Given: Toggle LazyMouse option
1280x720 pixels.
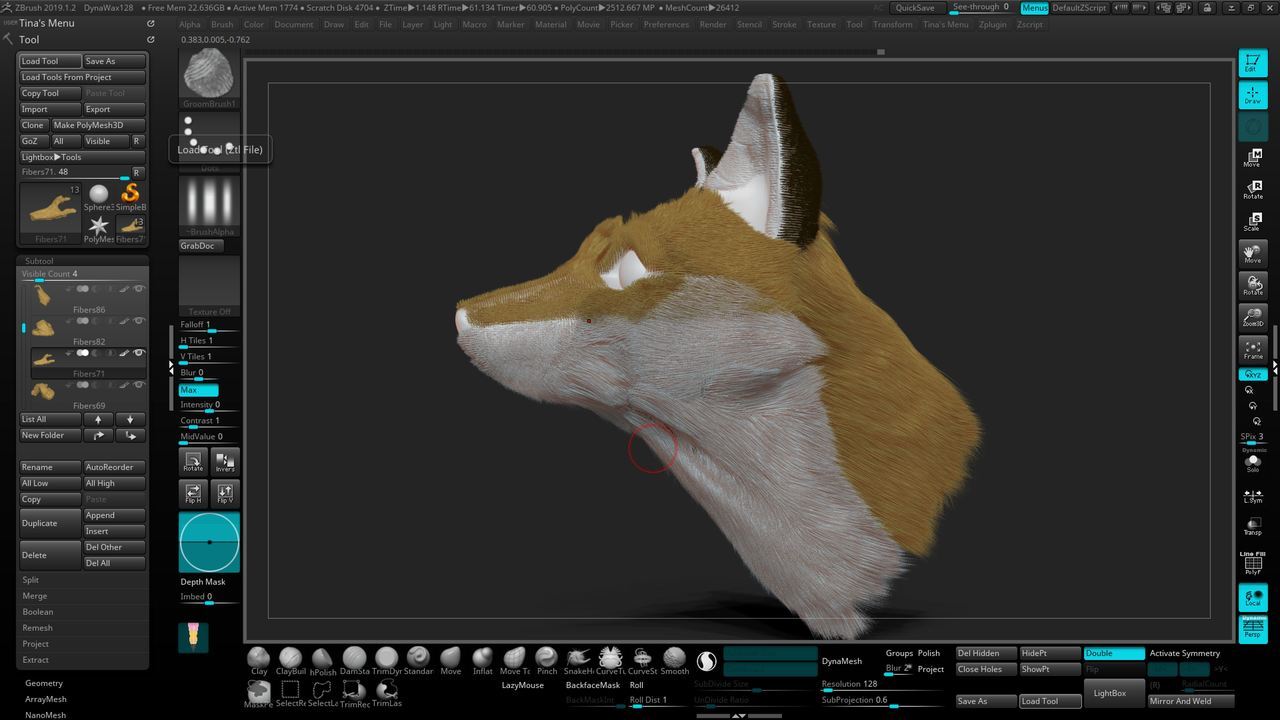Looking at the screenshot, I should click(522, 685).
